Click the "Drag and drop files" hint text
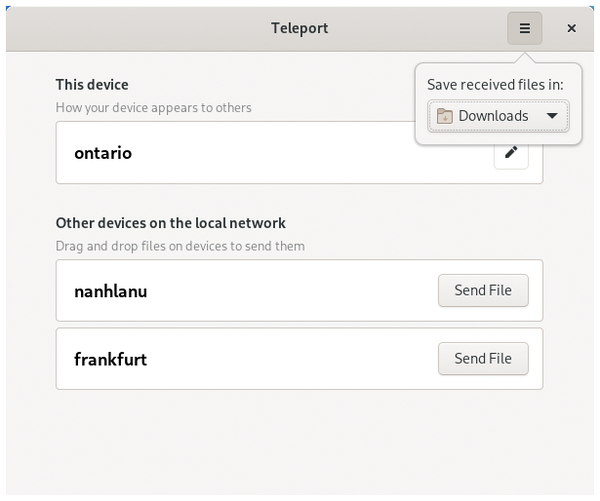Image resolution: width=600 pixels, height=501 pixels. [180, 246]
